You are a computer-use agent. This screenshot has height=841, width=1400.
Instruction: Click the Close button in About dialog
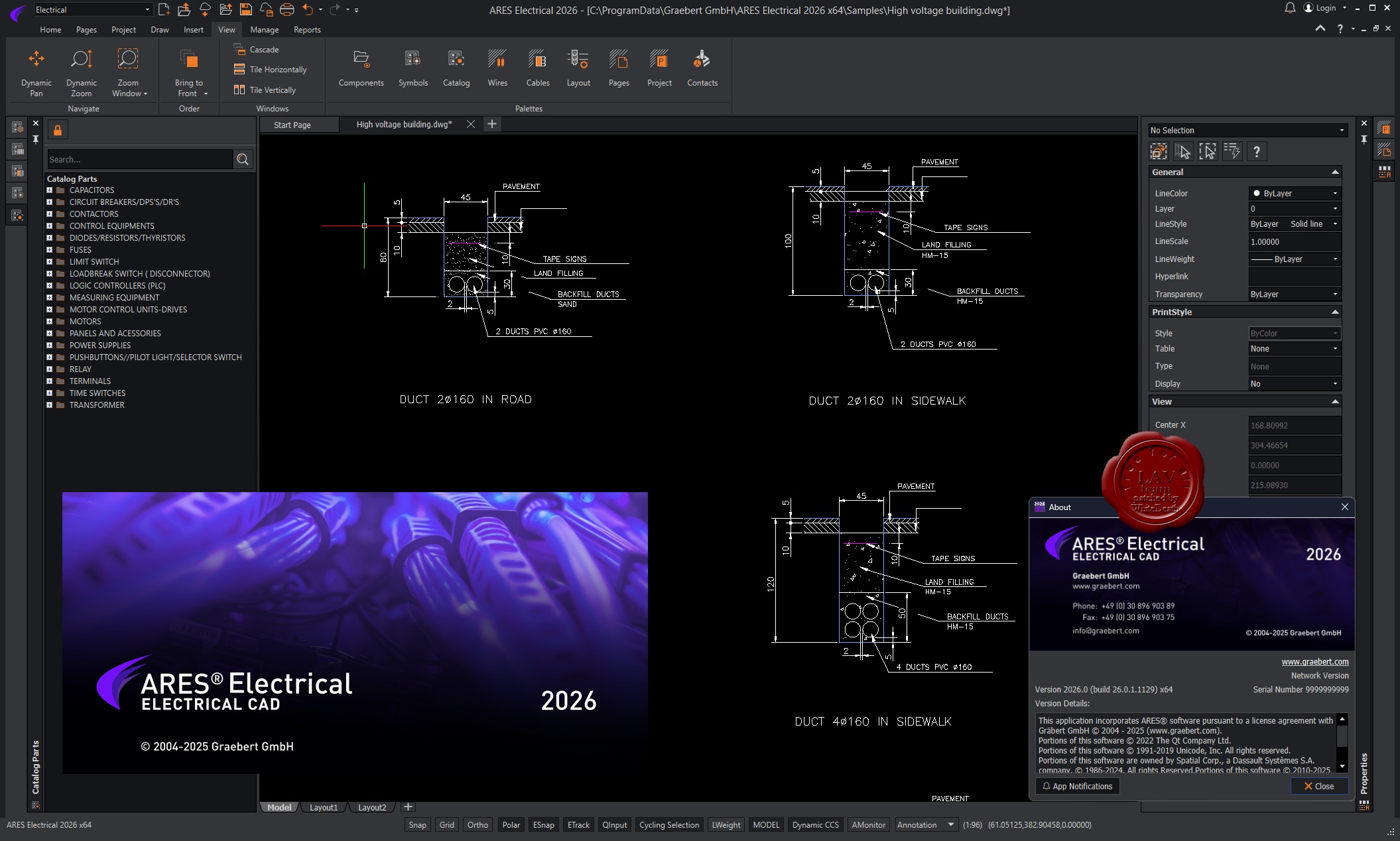pos(1319,786)
